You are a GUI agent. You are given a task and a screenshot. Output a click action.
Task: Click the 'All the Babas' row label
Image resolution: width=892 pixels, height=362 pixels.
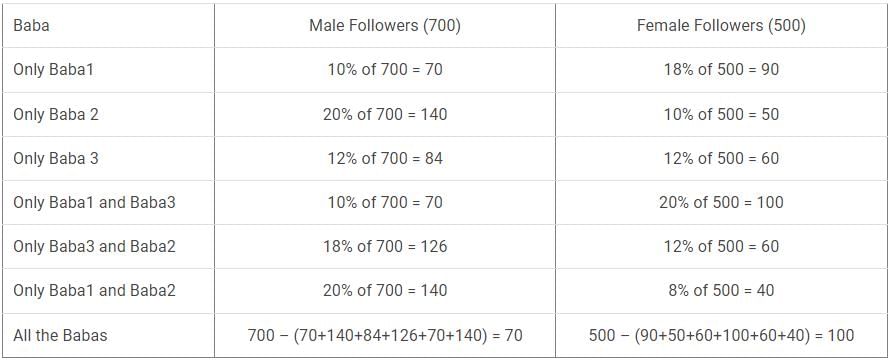point(60,335)
